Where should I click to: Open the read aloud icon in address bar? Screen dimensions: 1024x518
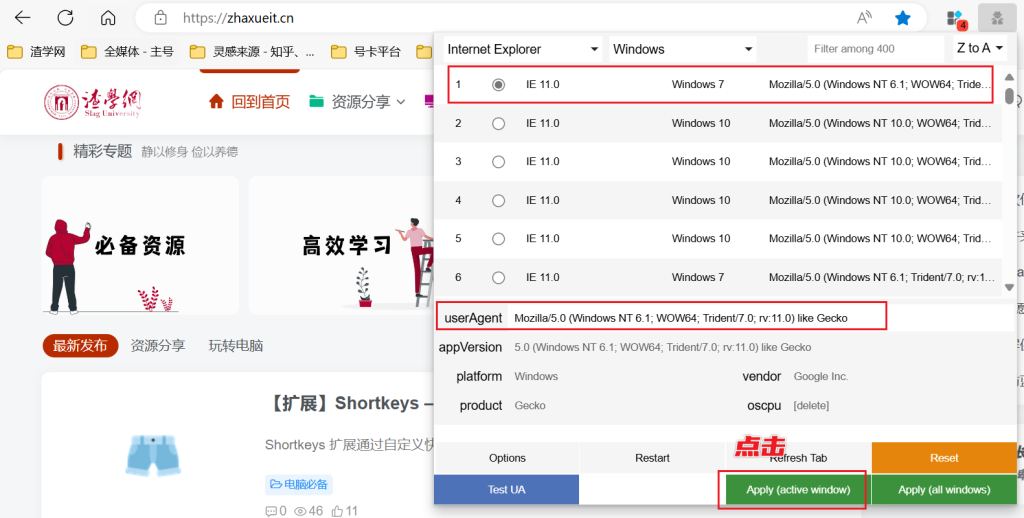865,18
